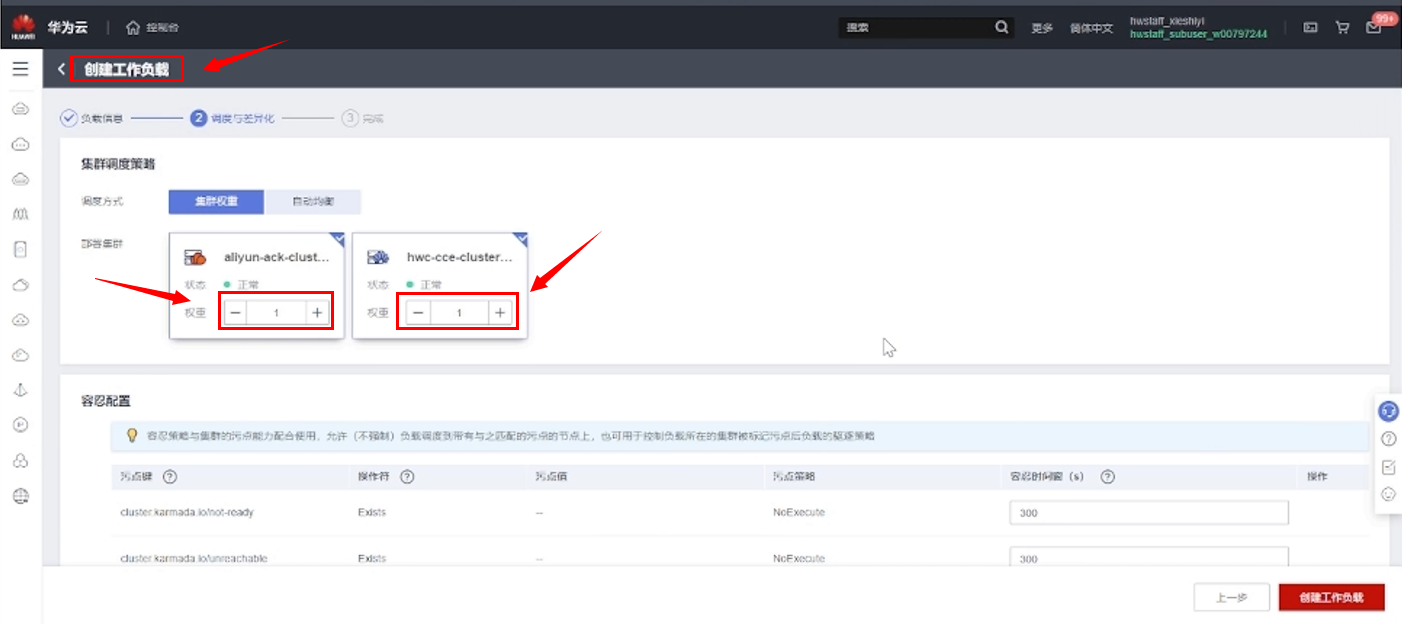Image resolution: width=1402 pixels, height=624 pixels.
Task: Click the hwc-cce cluster icon
Action: (x=378, y=257)
